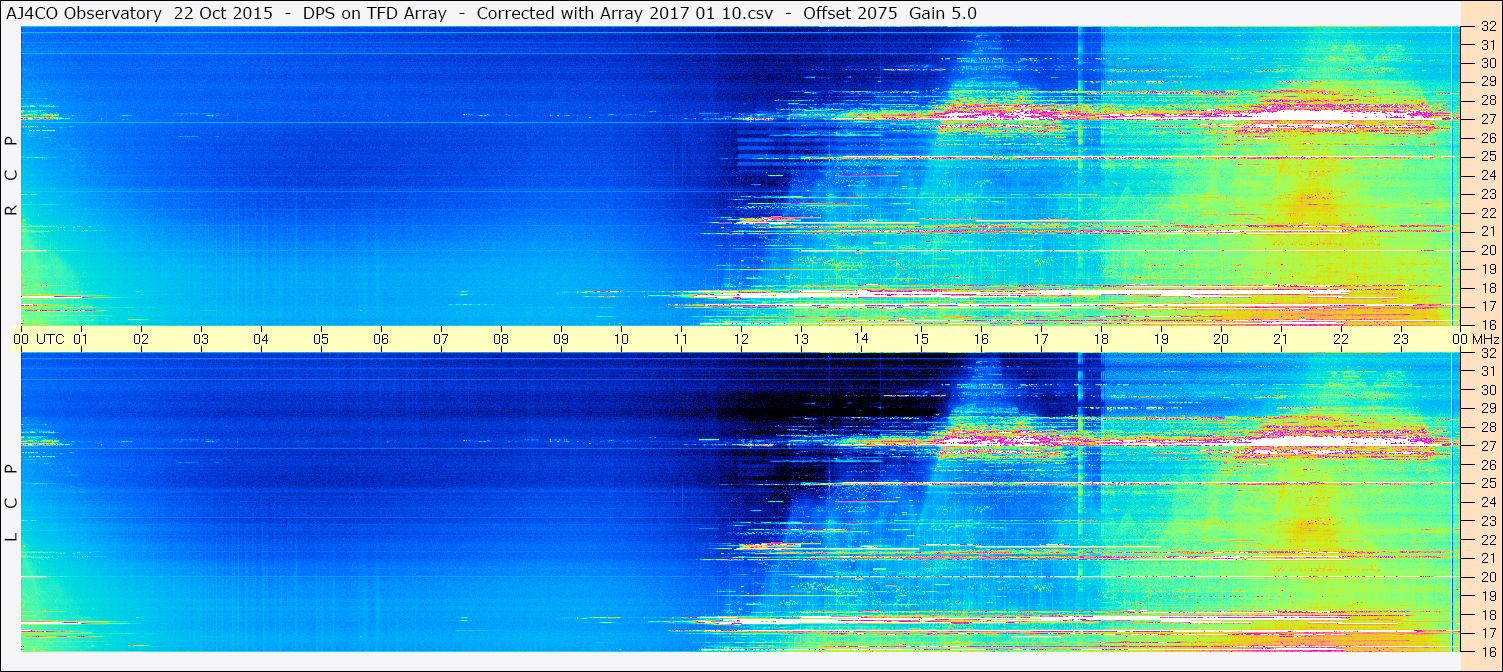Select the 04 hour marker on time axis

click(x=261, y=339)
